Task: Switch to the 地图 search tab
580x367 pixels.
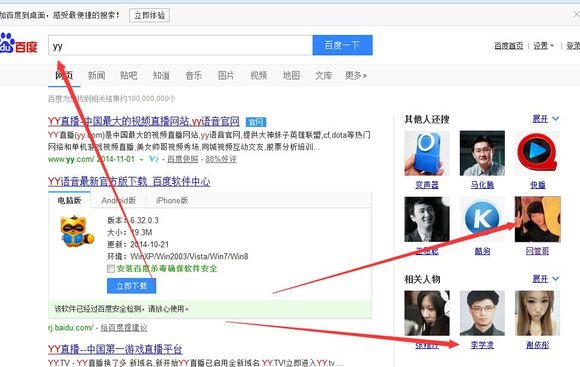Action: click(x=291, y=75)
